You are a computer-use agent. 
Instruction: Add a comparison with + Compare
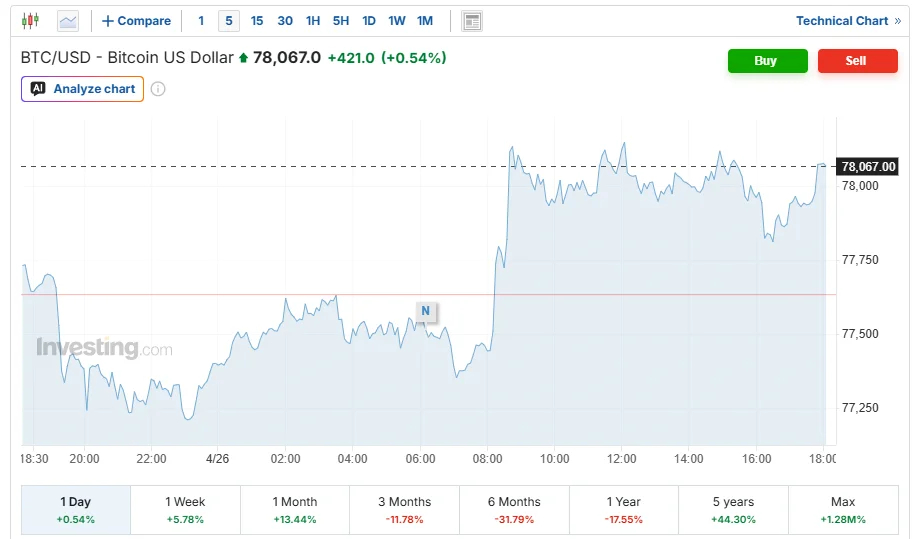coord(137,21)
